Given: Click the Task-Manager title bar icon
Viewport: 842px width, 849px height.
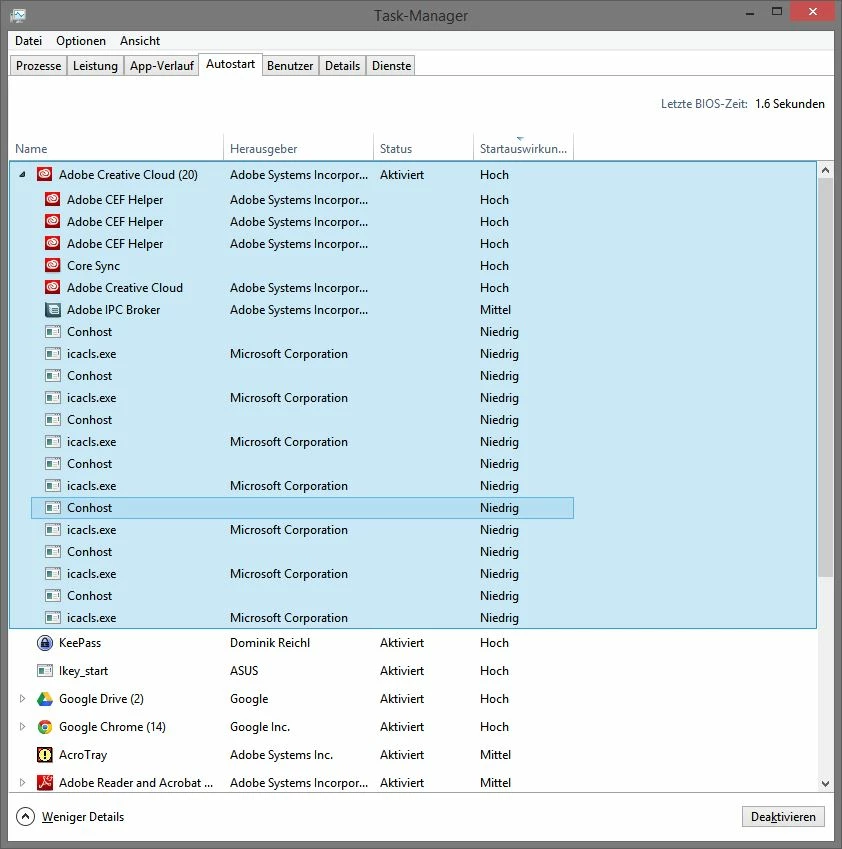Looking at the screenshot, I should pos(18,15).
